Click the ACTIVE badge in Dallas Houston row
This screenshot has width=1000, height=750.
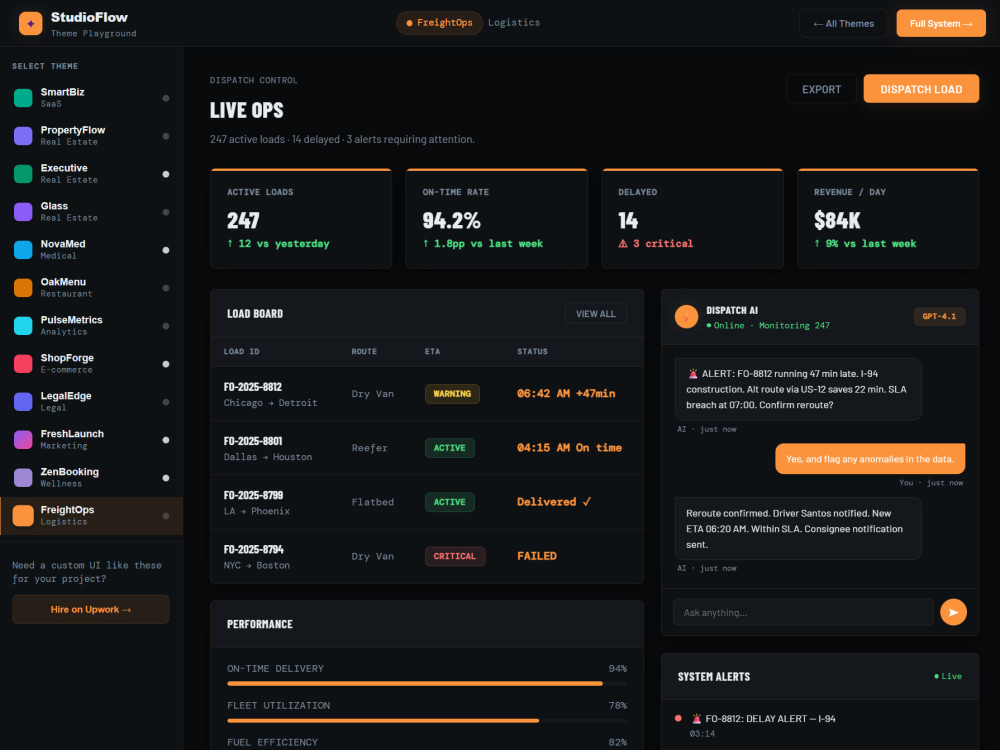tap(450, 448)
